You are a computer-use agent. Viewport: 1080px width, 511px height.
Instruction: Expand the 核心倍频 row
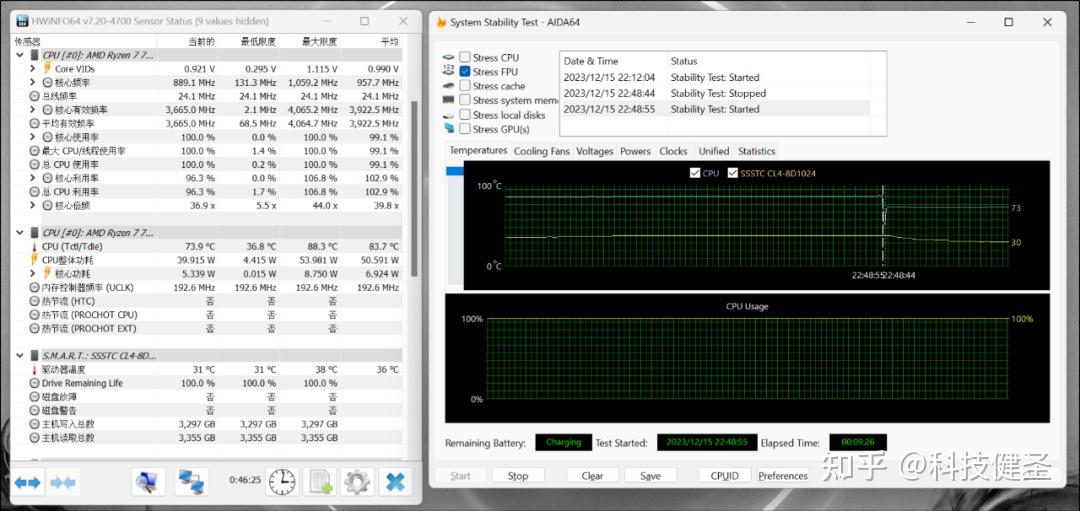(x=32, y=205)
